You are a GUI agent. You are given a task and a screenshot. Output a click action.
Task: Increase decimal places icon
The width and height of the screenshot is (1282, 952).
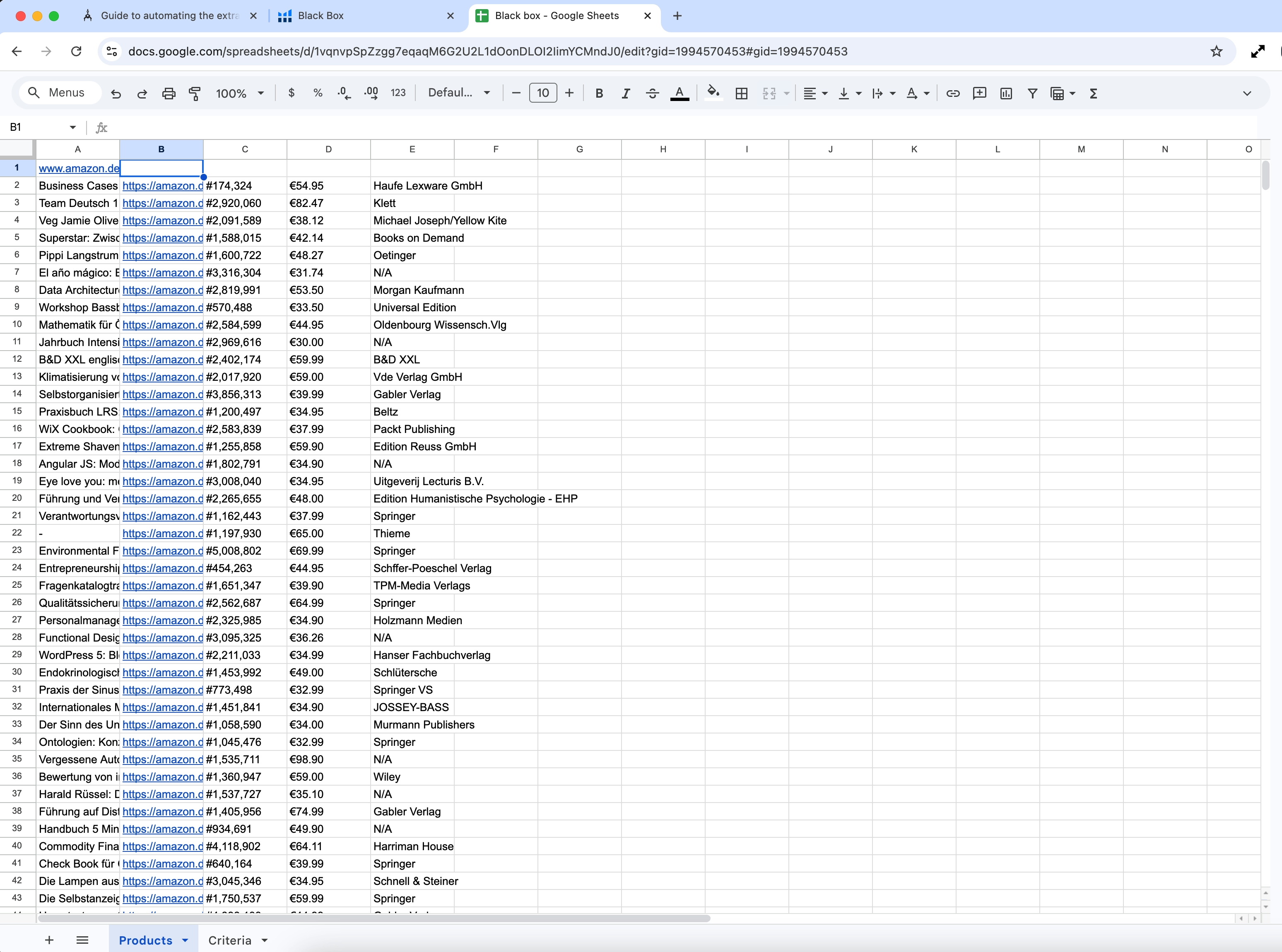point(371,93)
